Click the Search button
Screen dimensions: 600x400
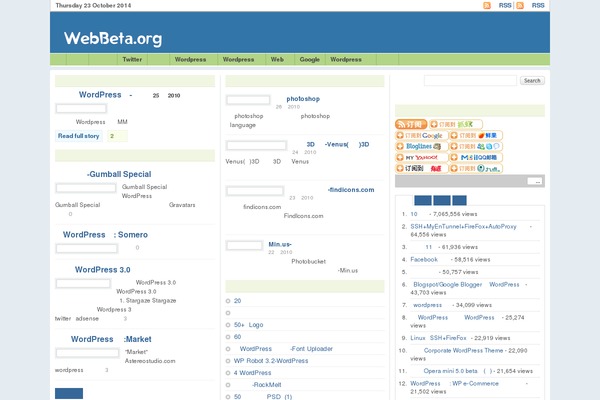(x=532, y=80)
